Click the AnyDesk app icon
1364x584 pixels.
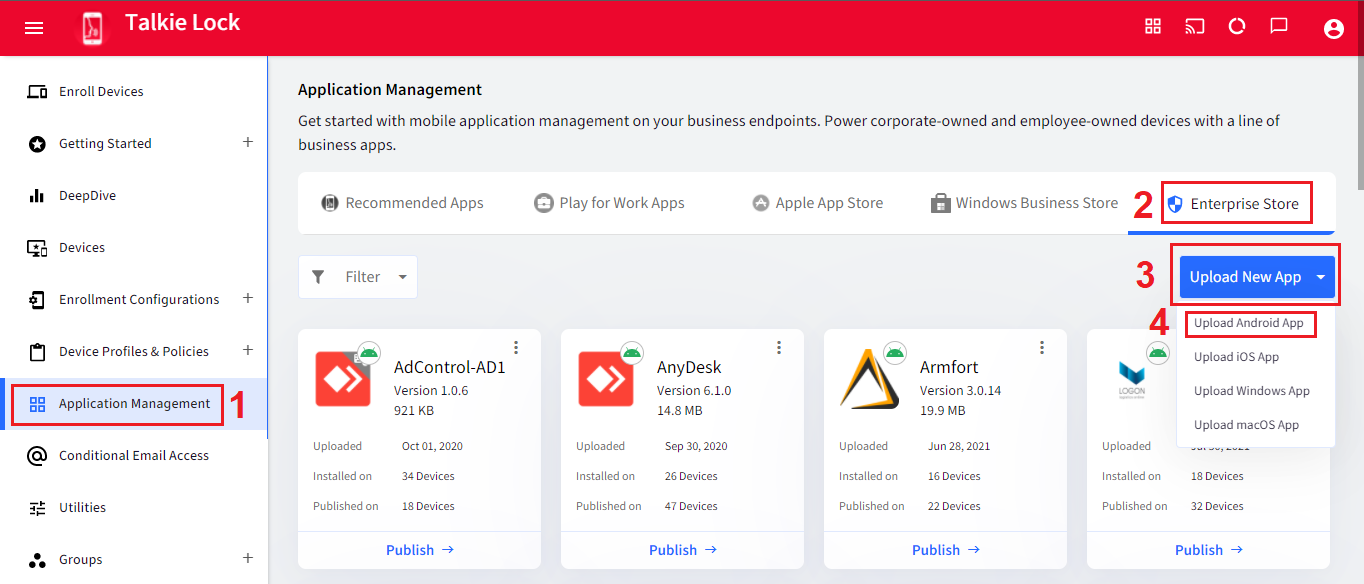[605, 379]
